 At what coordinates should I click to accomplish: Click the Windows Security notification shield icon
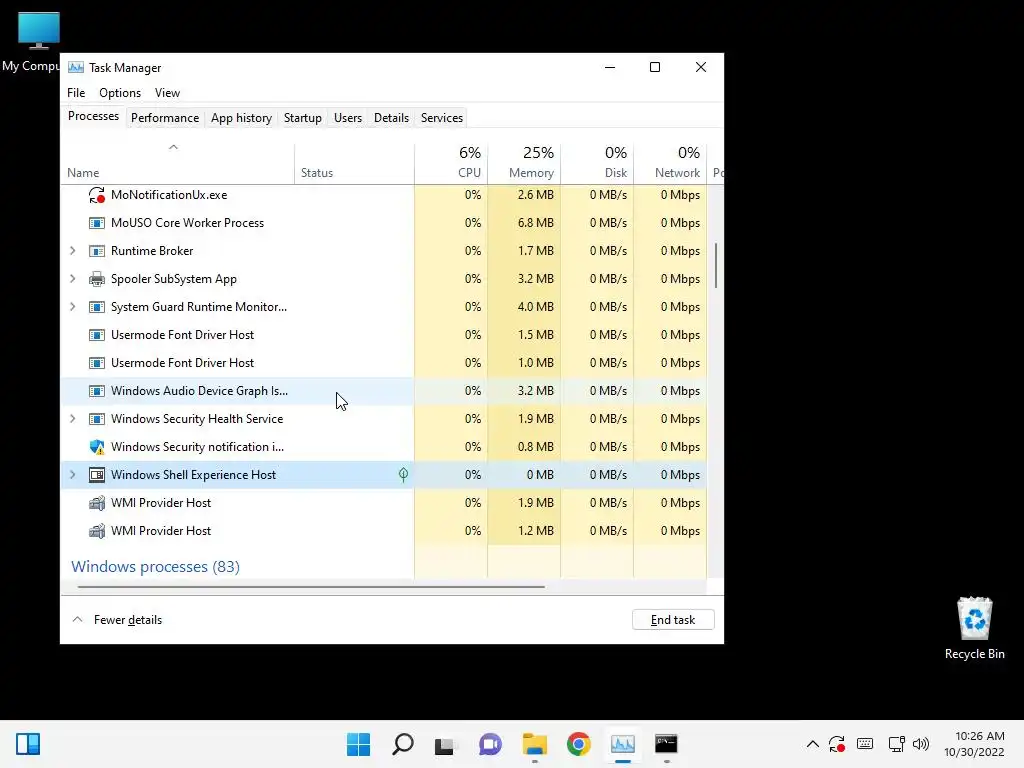(97, 447)
